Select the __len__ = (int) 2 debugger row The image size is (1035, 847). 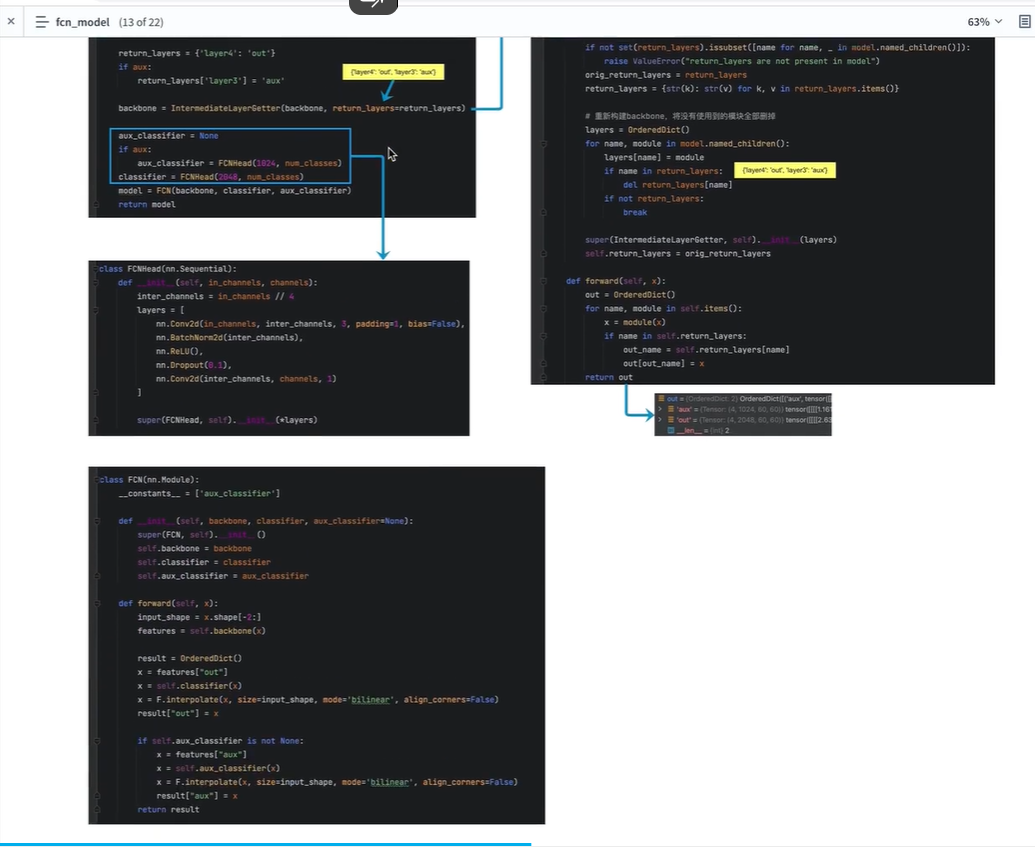click(x=698, y=430)
